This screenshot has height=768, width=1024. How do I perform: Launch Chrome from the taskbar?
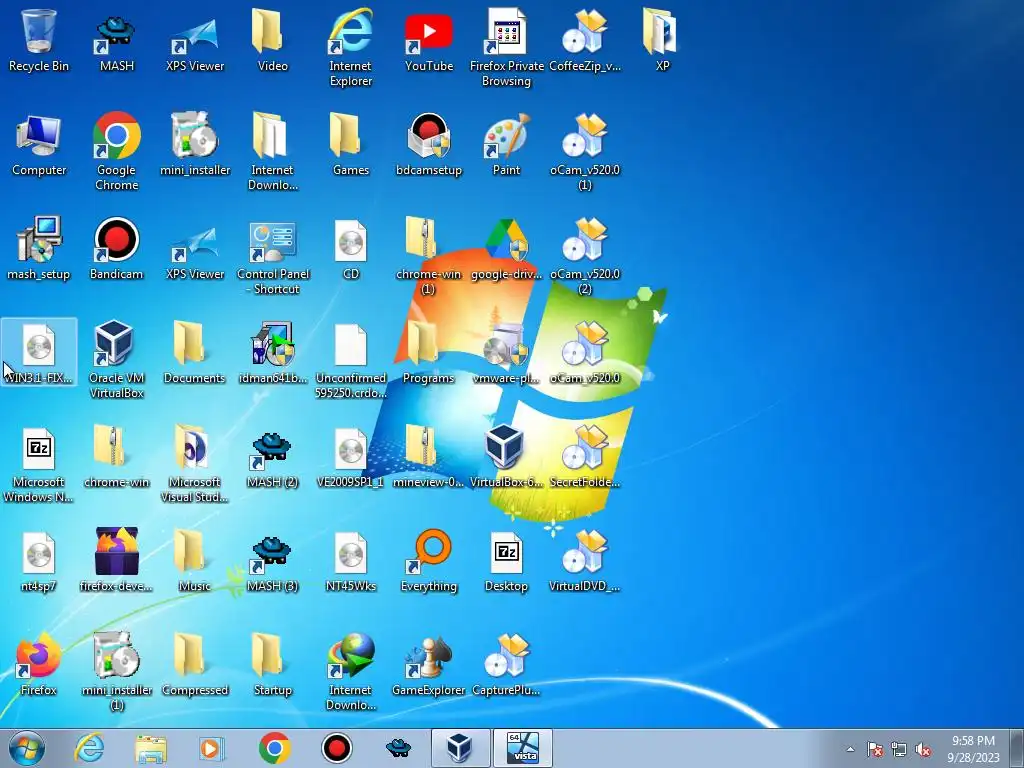275,748
